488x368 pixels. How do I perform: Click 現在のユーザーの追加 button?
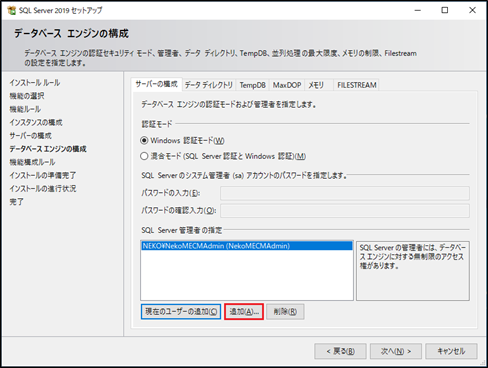[181, 312]
